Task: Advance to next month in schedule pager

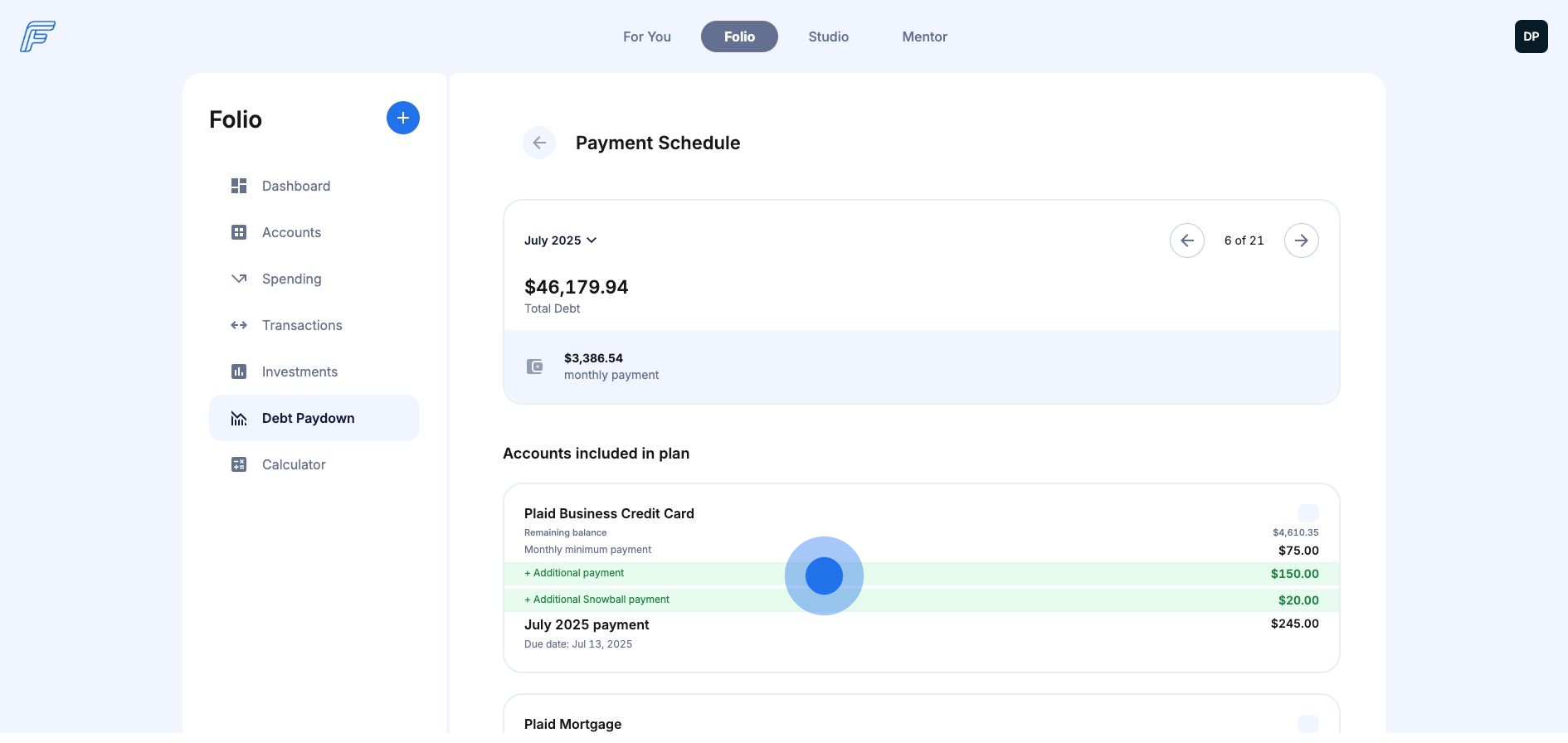Action: point(1301,240)
